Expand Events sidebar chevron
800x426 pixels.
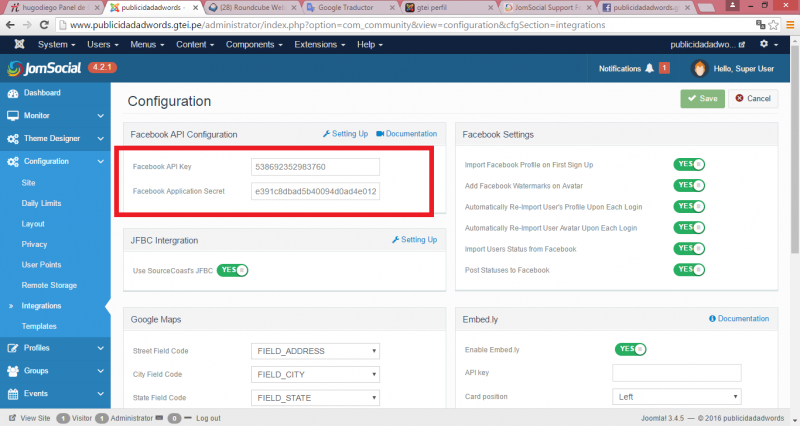pos(101,394)
